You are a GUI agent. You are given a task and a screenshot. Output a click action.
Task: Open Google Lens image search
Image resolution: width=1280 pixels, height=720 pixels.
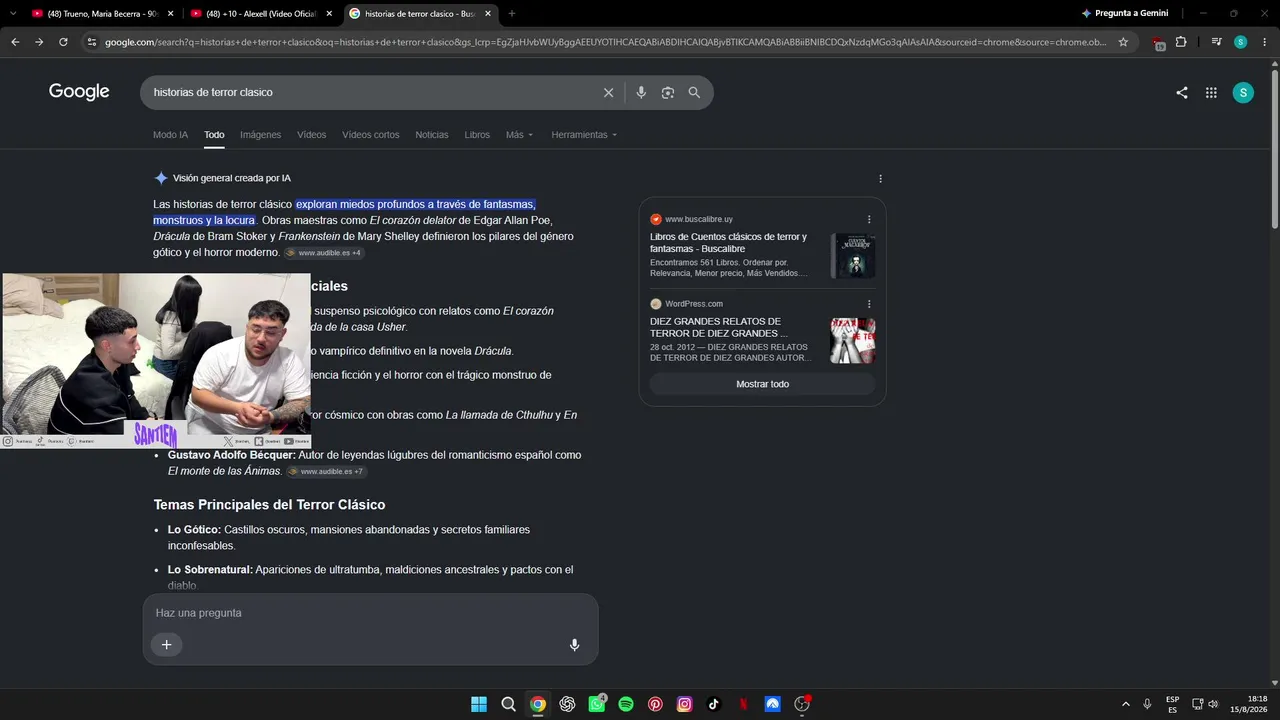tap(668, 92)
